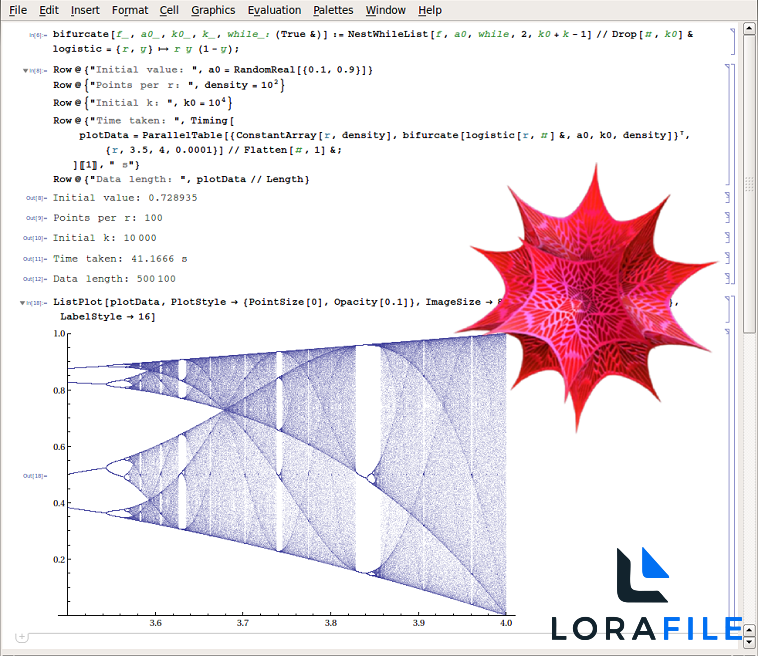Select the bifurcate definition cell bracket
758x656 pixels.
[732, 41]
